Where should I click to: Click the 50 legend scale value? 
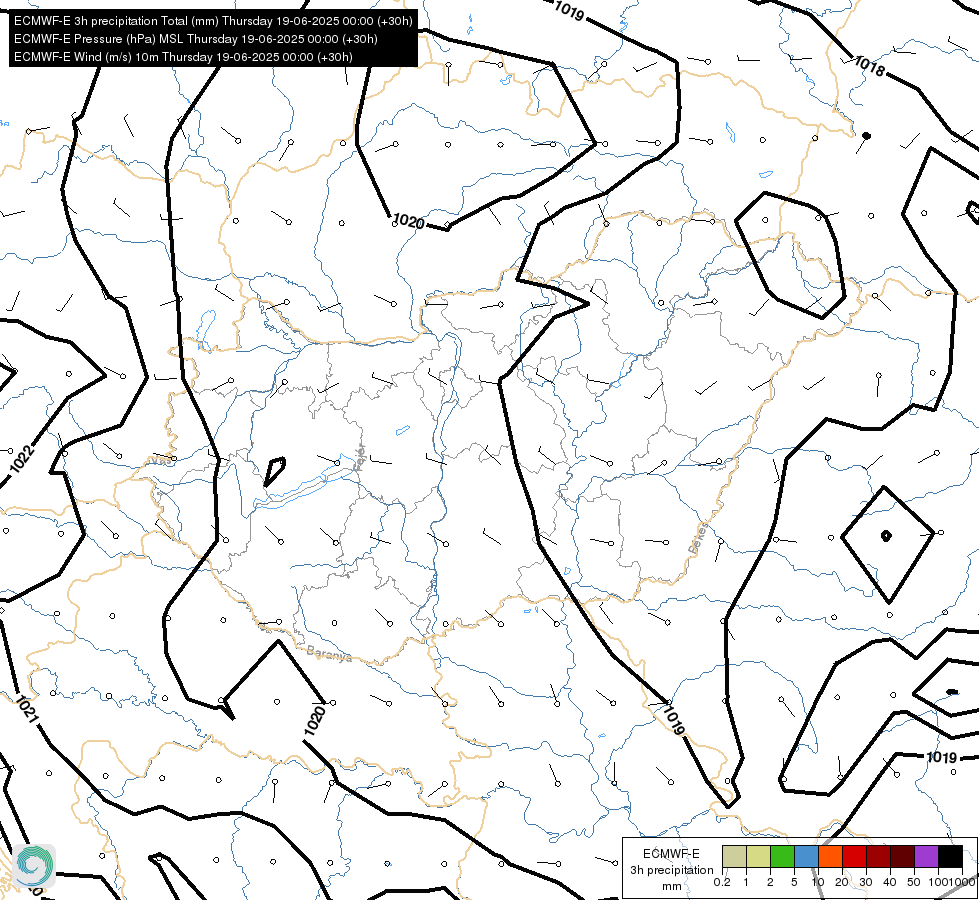(914, 882)
